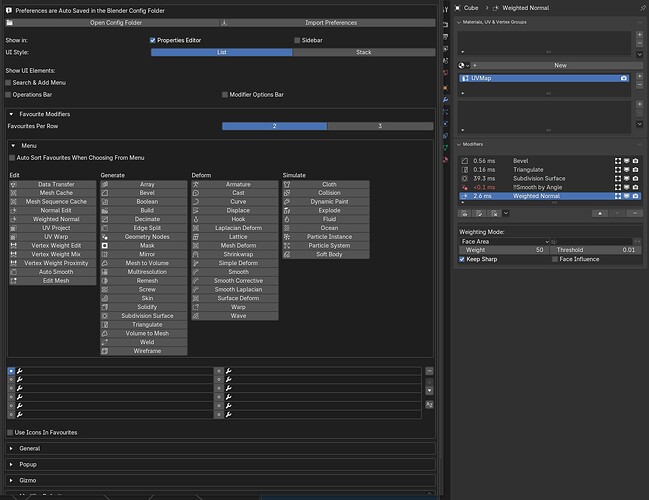Choose Array from Generate modifiers

(144, 185)
